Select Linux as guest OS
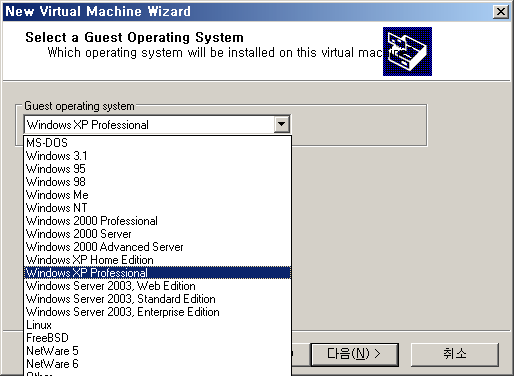 pos(157,325)
